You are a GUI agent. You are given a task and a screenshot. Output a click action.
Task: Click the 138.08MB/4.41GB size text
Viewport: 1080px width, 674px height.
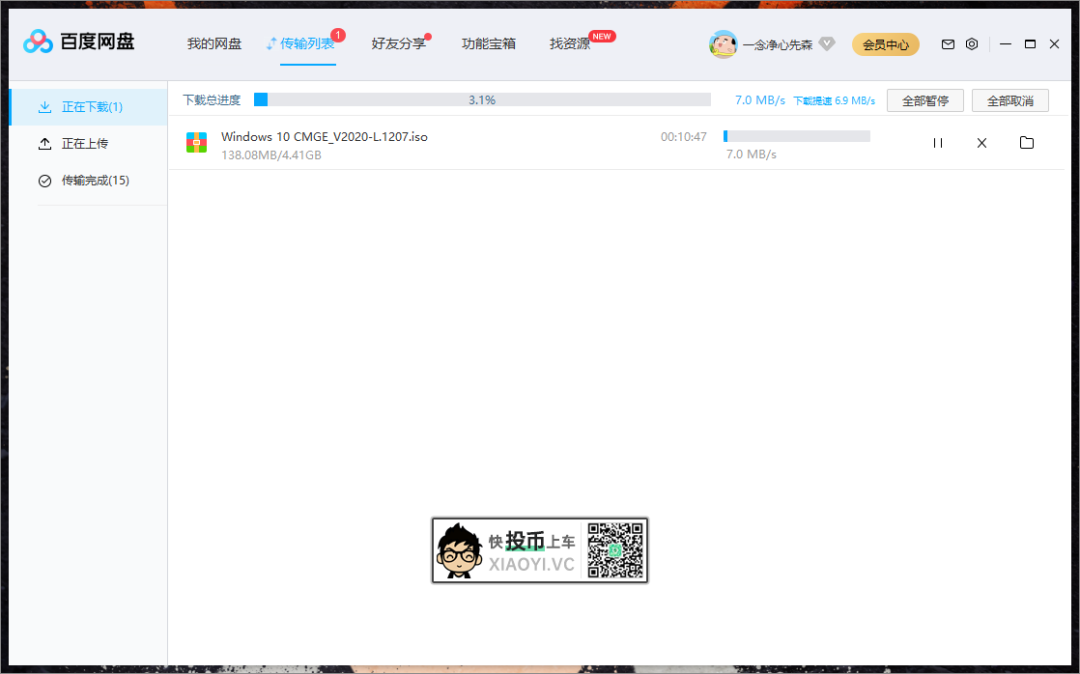[271, 155]
